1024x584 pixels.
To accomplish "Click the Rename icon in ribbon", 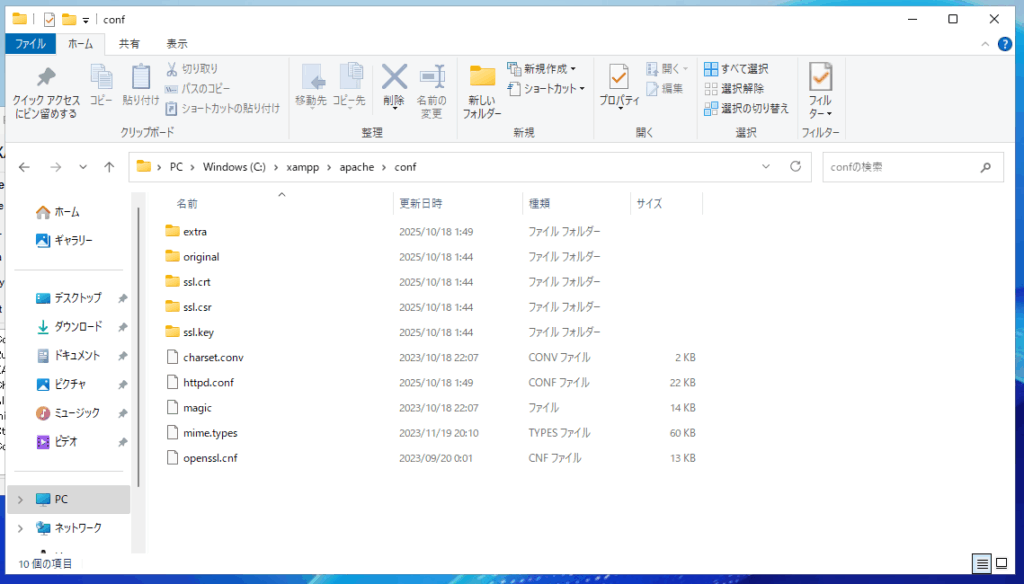I will (431, 78).
